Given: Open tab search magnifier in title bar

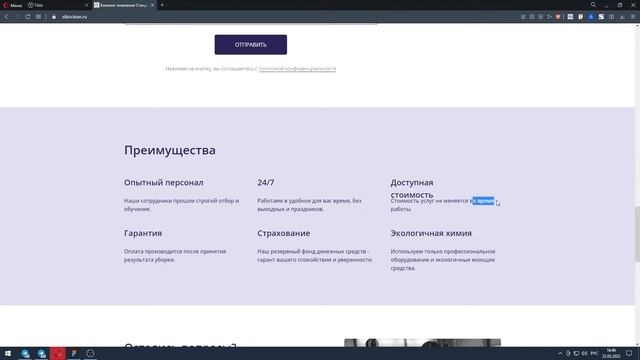Looking at the screenshot, I should (x=593, y=5).
